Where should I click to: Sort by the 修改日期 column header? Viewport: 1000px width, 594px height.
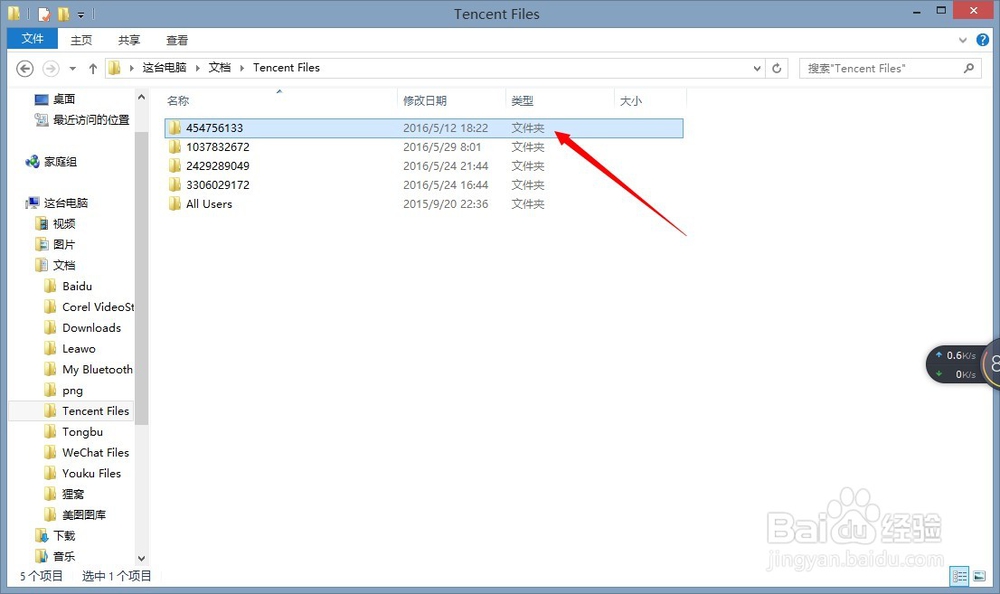[x=425, y=101]
